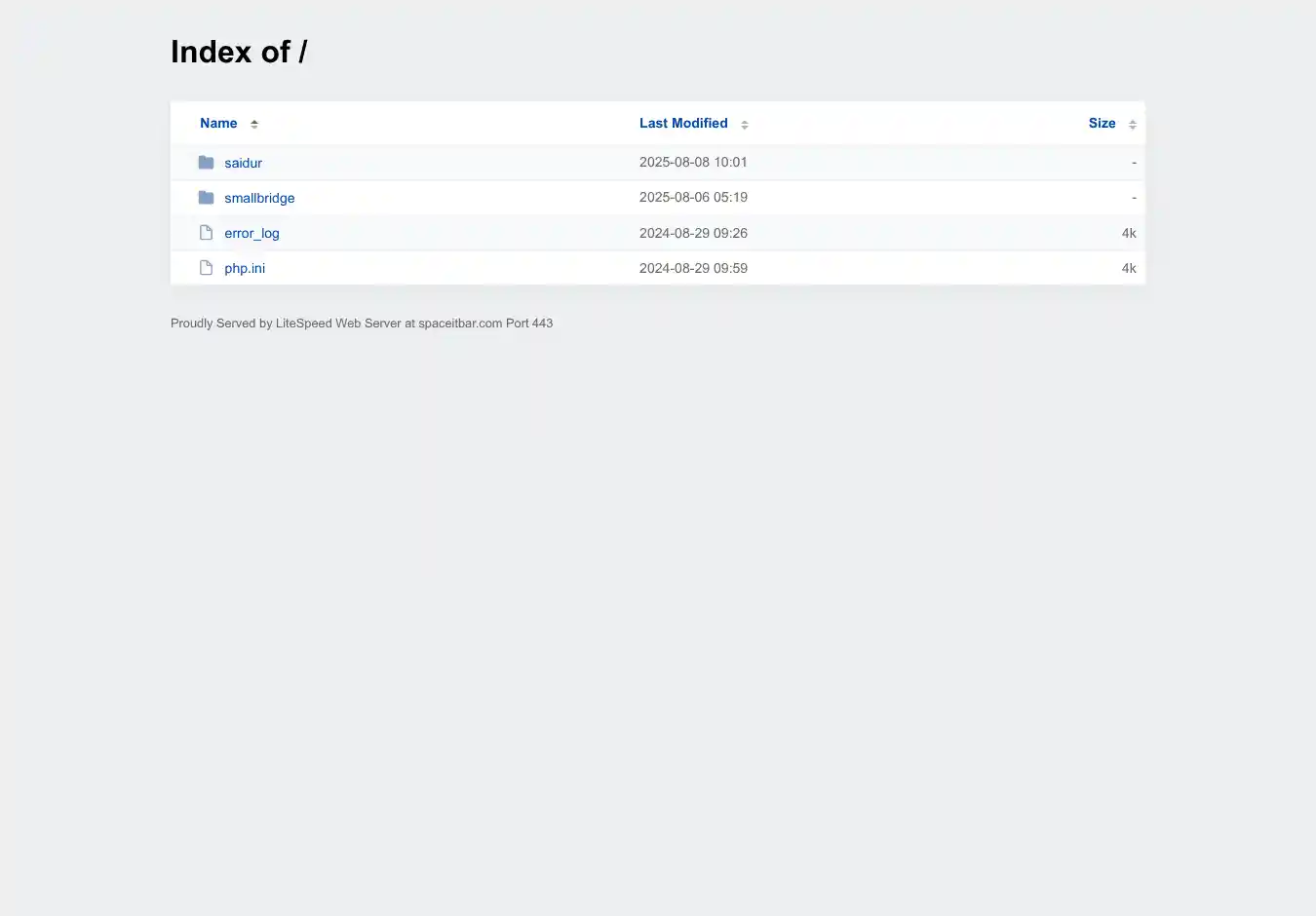This screenshot has width=1316, height=916.
Task: Open the smallbridge directory link
Action: [259, 199]
